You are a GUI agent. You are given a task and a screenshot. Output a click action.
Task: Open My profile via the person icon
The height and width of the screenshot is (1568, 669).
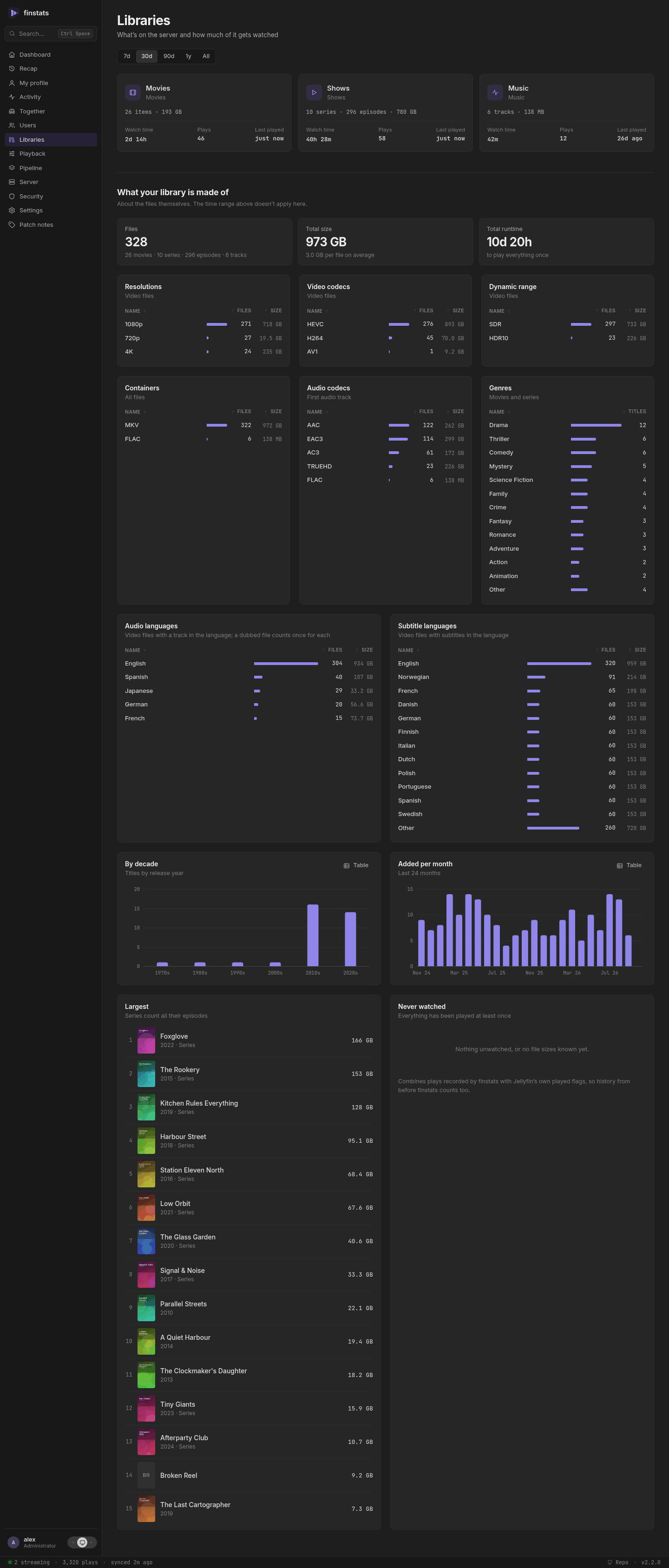coord(12,83)
